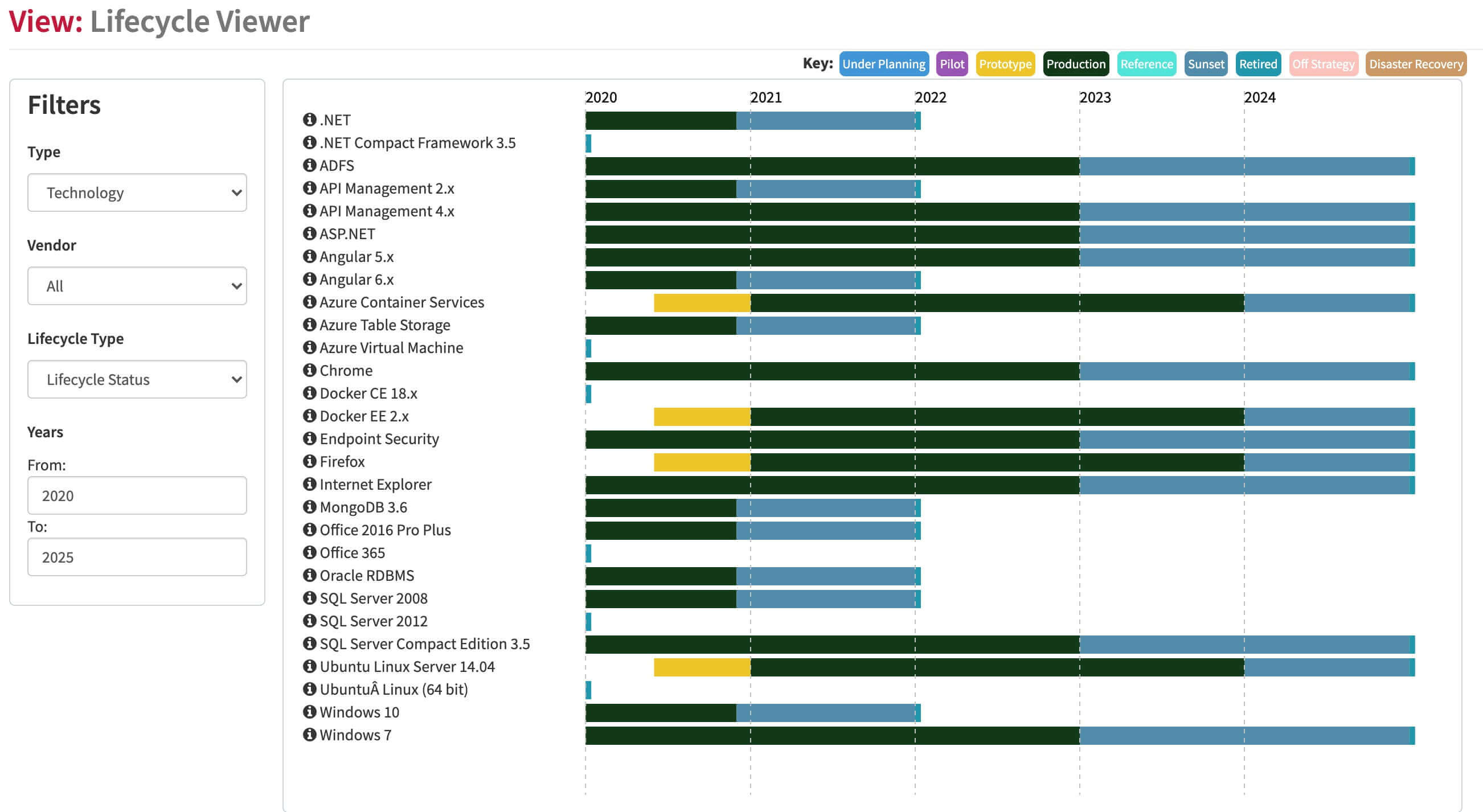Open the Vendor dropdown showing All
This screenshot has height=812, width=1483.
(x=137, y=286)
